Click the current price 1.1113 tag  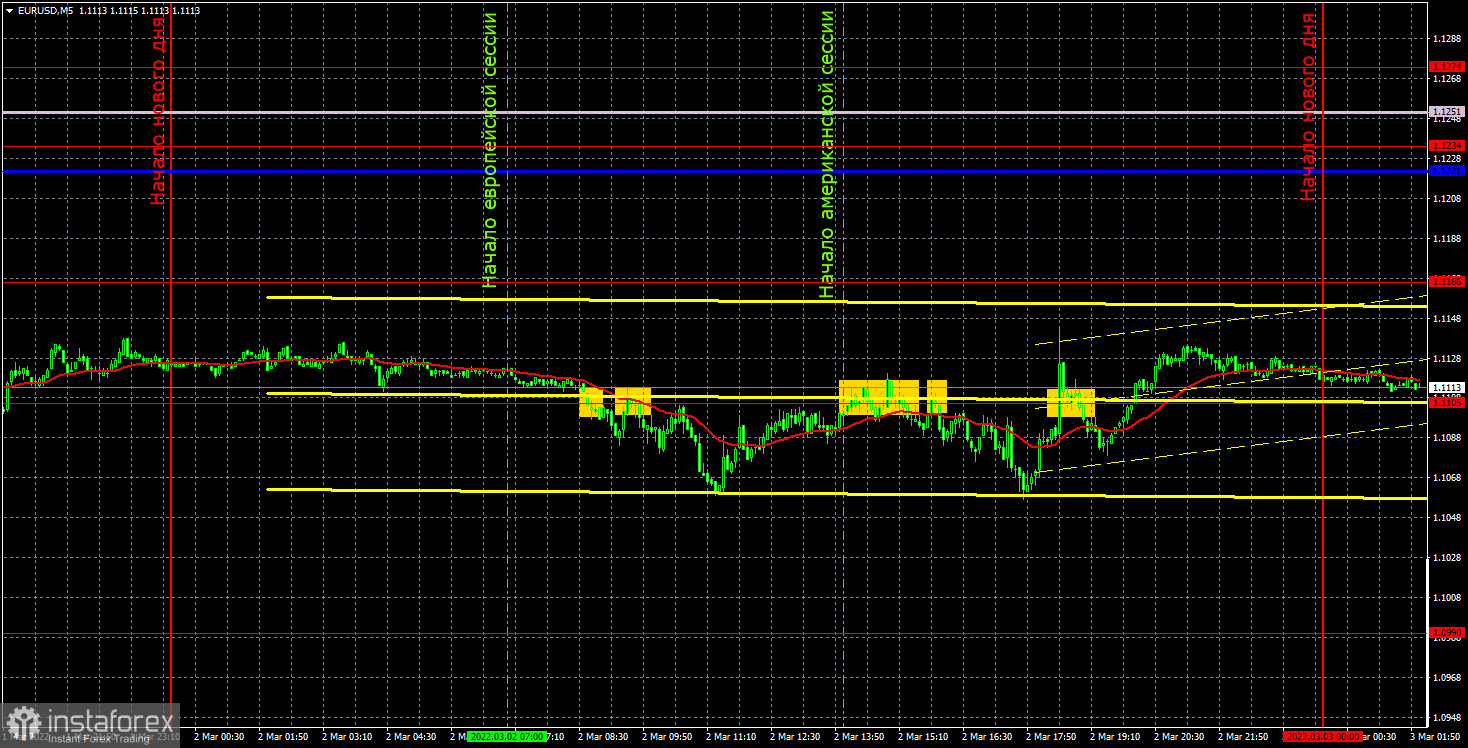(x=1447, y=387)
